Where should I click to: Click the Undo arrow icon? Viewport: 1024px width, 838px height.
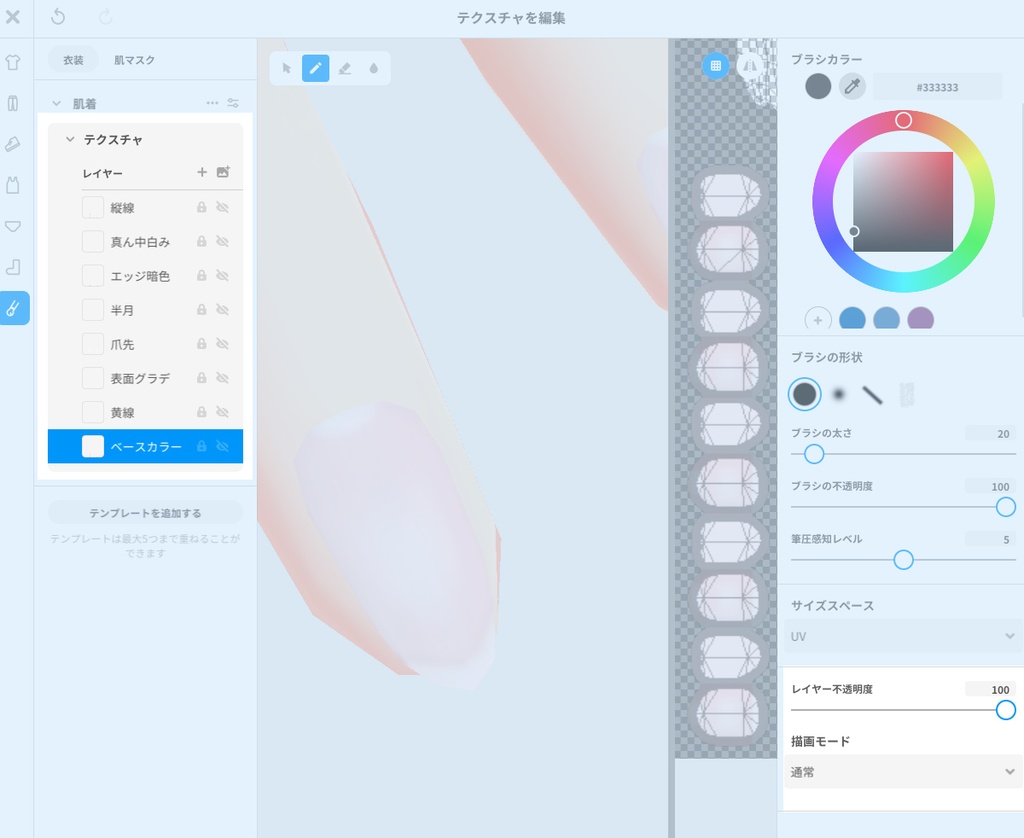click(x=57, y=17)
